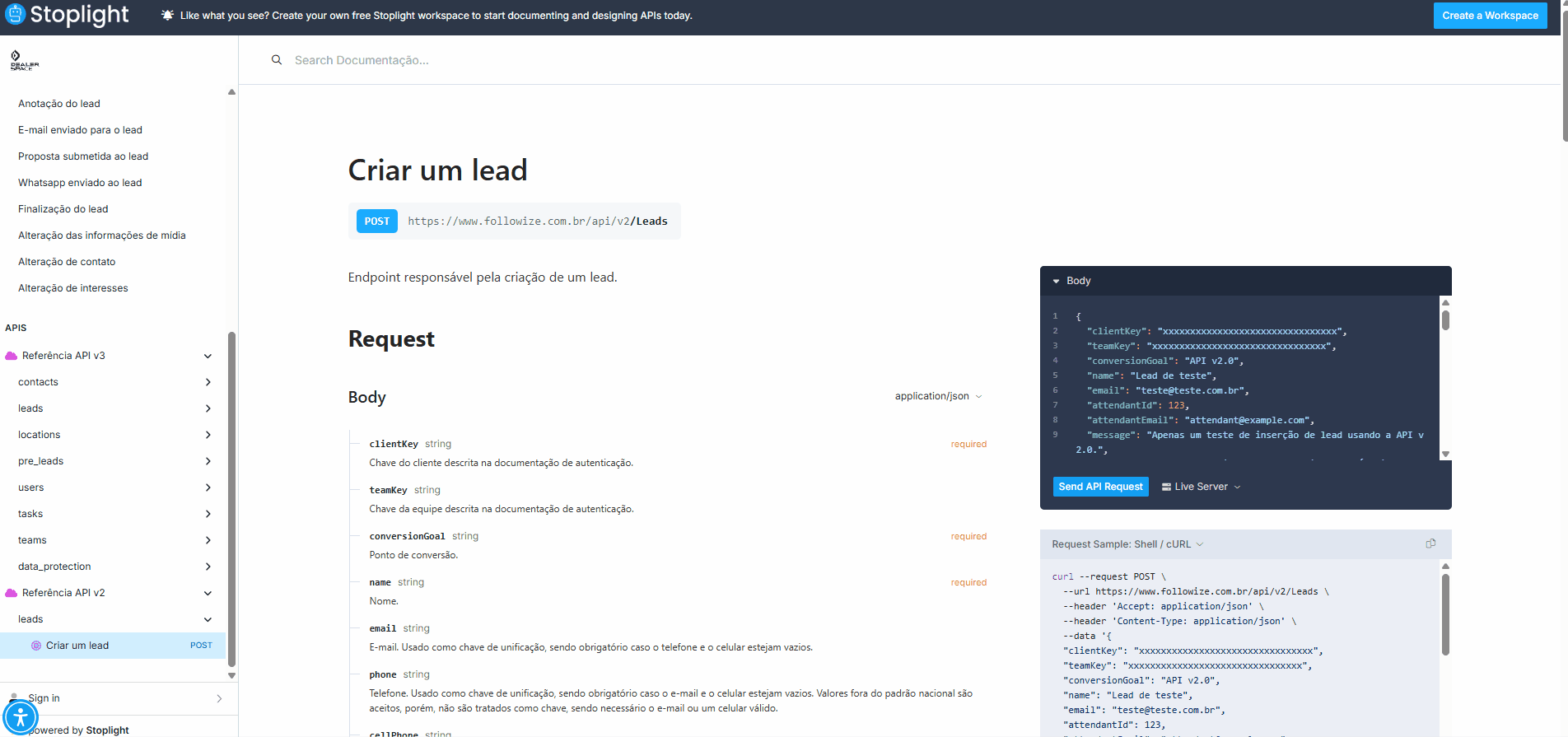
Task: Collapse the leads group under API v2
Action: click(208, 619)
